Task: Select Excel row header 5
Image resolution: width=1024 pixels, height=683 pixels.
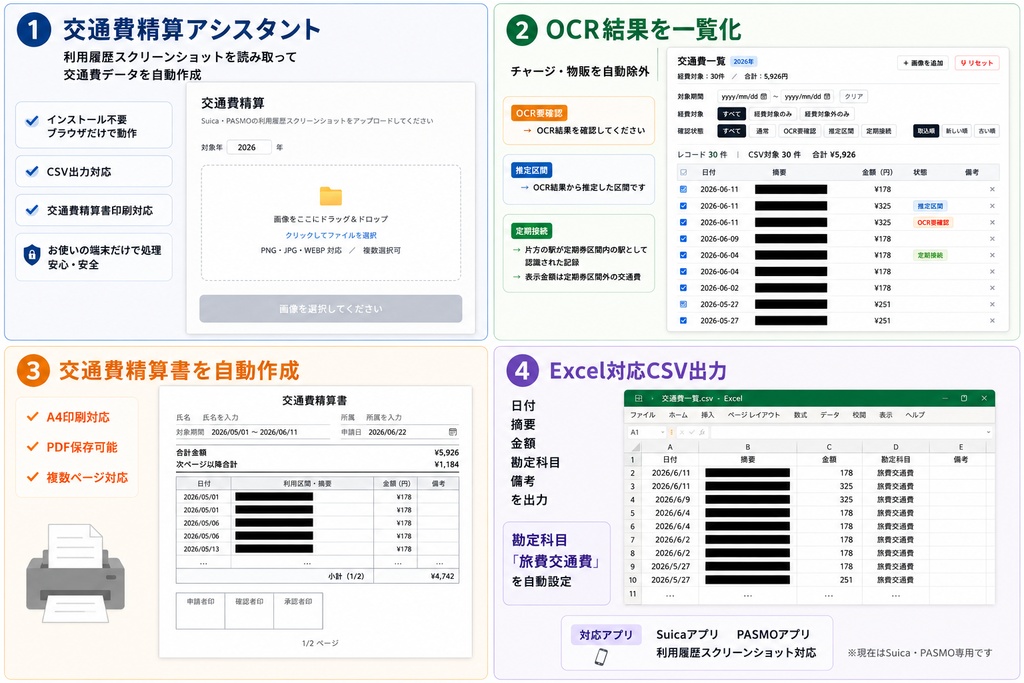Action: [x=633, y=513]
